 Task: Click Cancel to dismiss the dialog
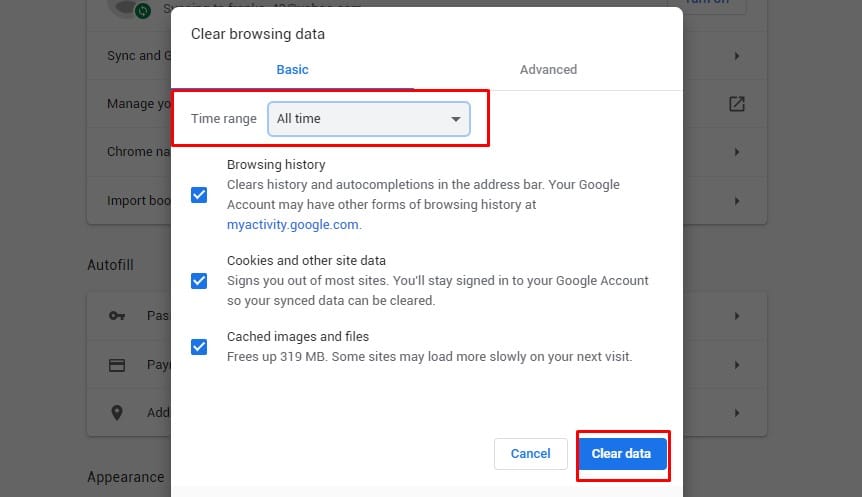click(x=530, y=454)
